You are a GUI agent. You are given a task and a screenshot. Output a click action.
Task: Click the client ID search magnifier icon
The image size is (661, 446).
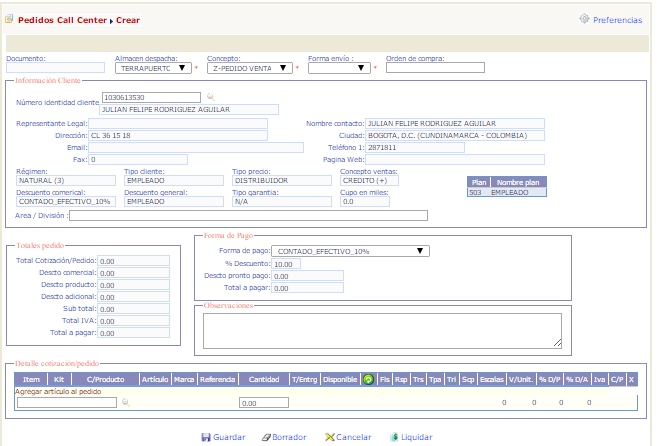[210, 97]
